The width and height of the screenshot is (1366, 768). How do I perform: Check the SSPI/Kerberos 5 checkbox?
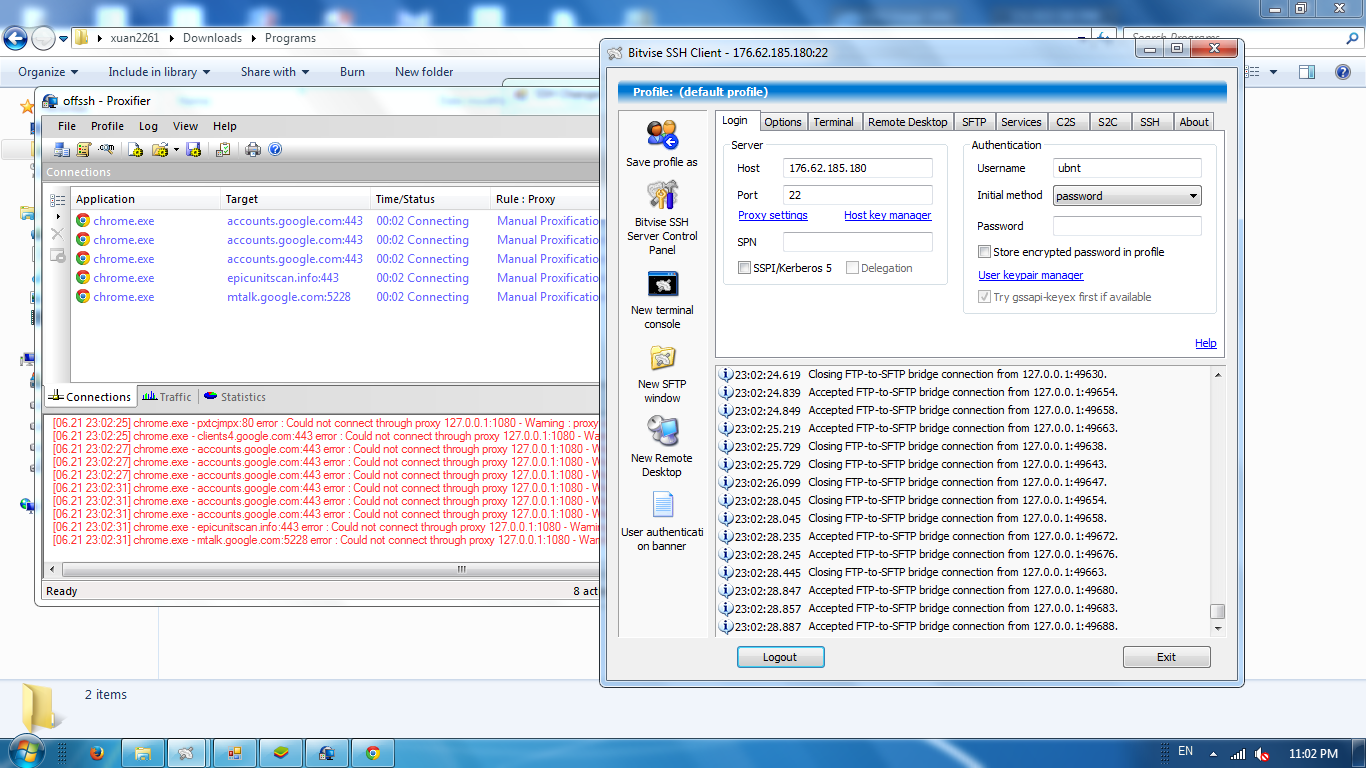click(744, 268)
